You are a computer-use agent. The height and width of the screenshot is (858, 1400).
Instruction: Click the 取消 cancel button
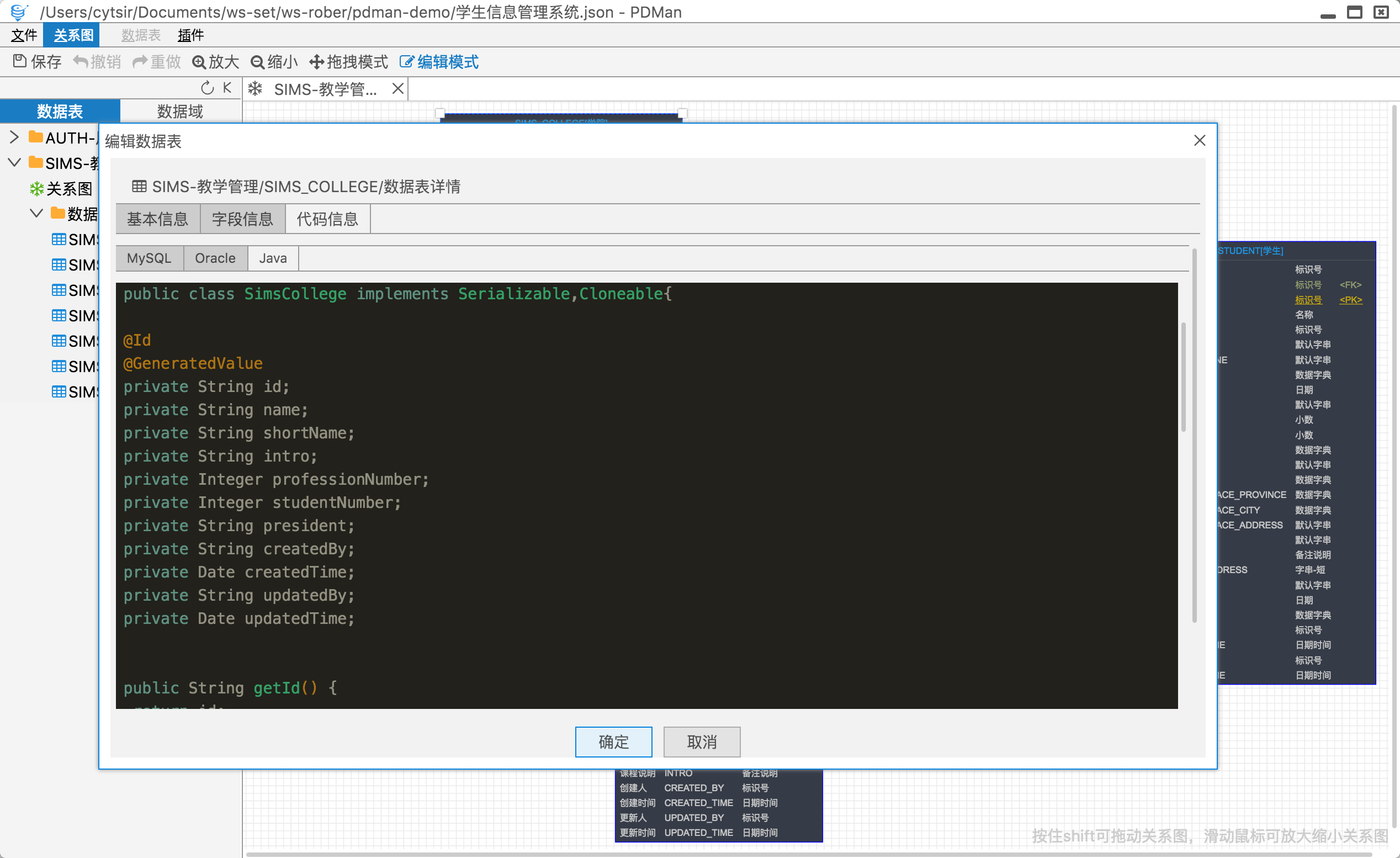click(701, 742)
